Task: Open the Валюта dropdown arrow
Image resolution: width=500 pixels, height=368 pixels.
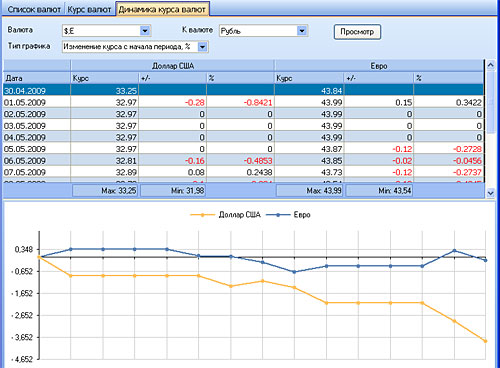Action: 145,31
